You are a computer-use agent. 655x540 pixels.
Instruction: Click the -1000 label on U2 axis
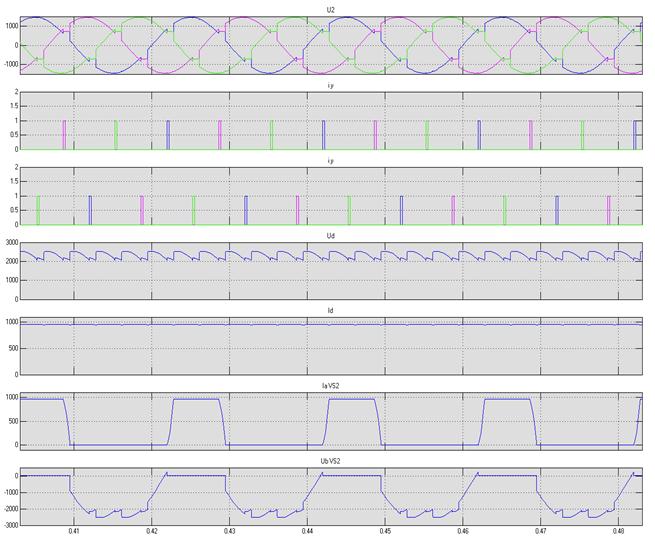coord(11,64)
